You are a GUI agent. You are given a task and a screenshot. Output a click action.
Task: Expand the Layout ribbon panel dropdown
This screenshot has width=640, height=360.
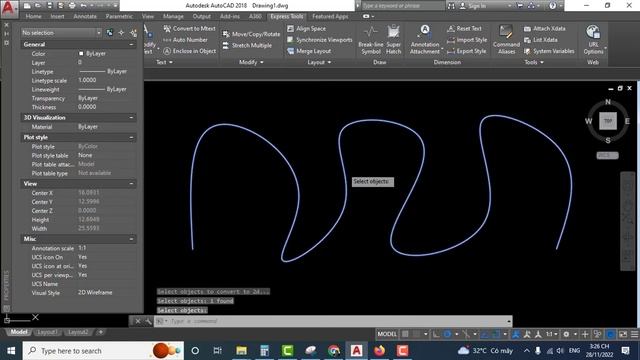[x=319, y=62]
